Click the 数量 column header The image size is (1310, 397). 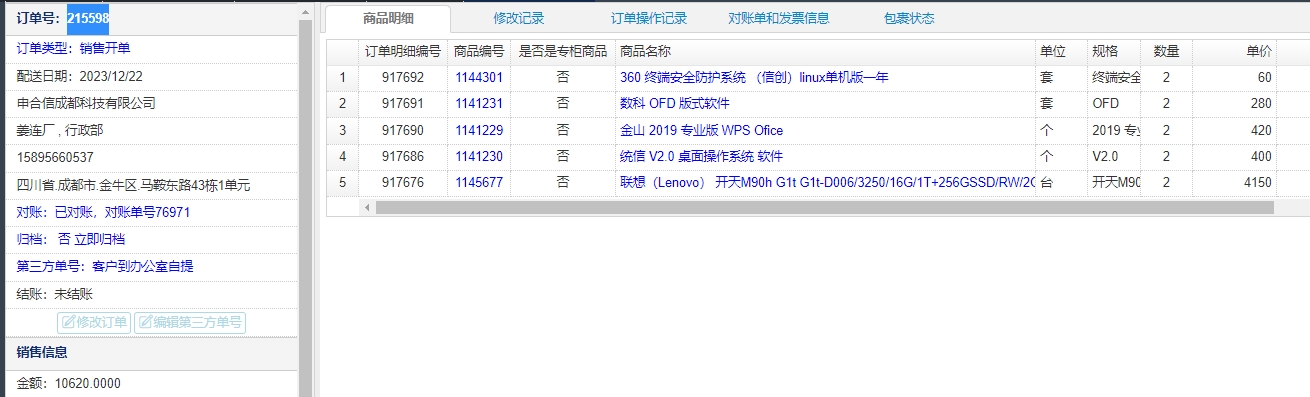pos(1166,51)
